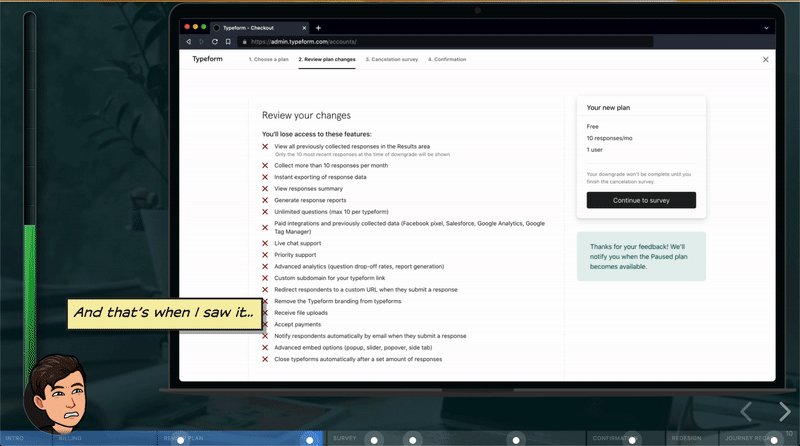This screenshot has height=446, width=800.
Task: Click the 'Review your changes' heading
Action: pos(306,116)
